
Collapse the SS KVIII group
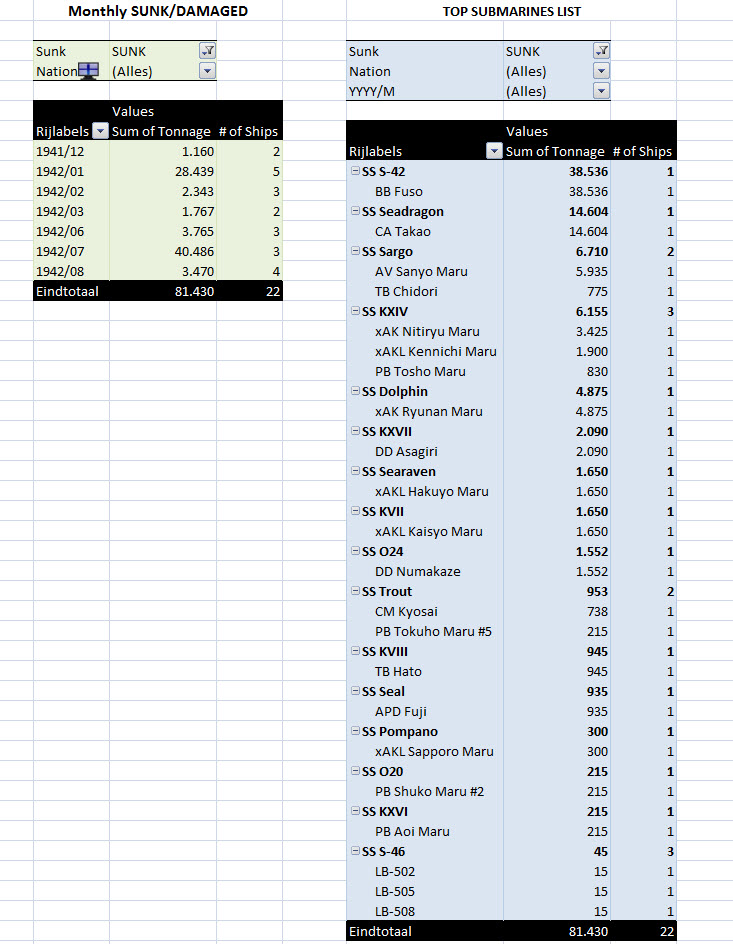click(x=356, y=651)
